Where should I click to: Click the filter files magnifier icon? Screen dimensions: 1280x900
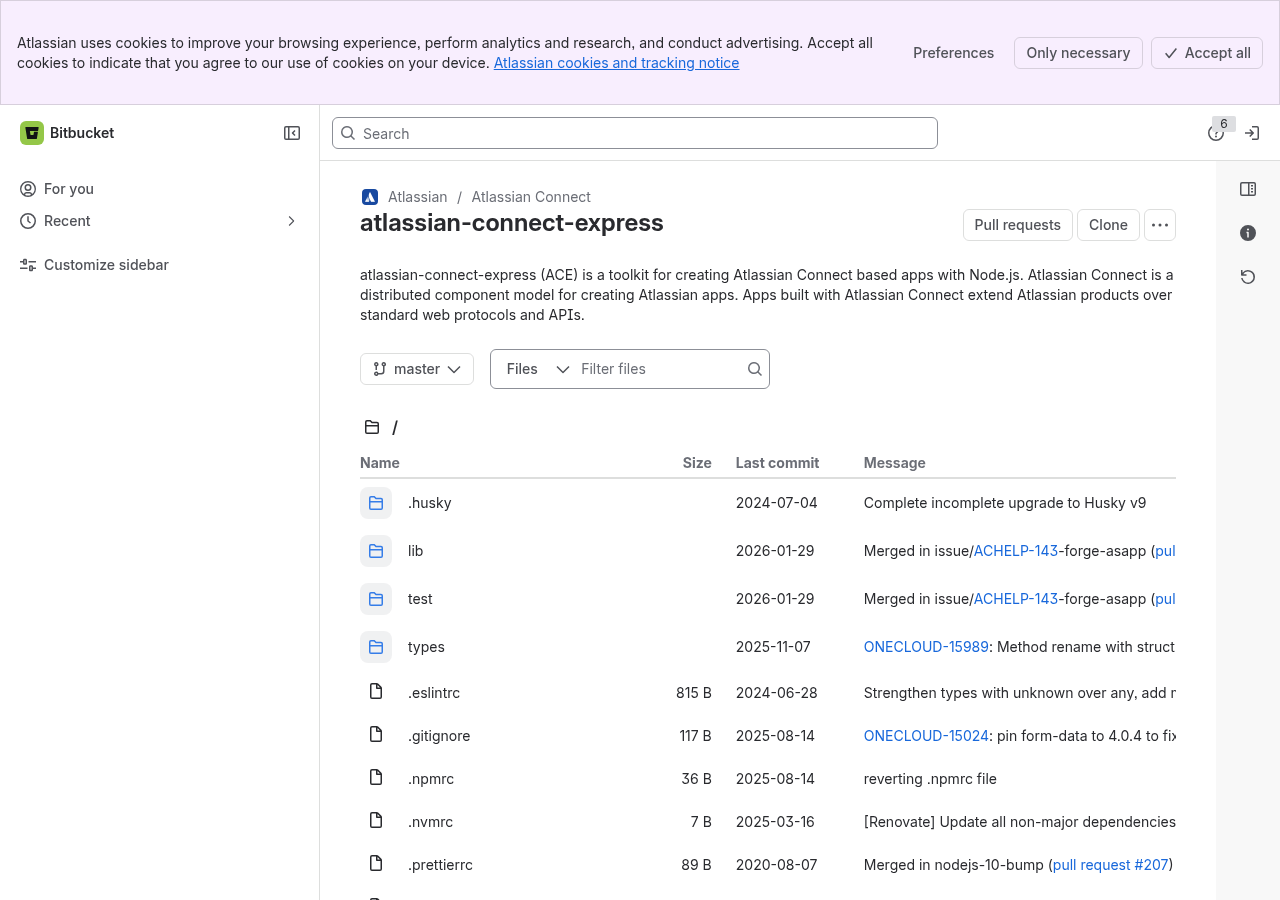coord(755,369)
